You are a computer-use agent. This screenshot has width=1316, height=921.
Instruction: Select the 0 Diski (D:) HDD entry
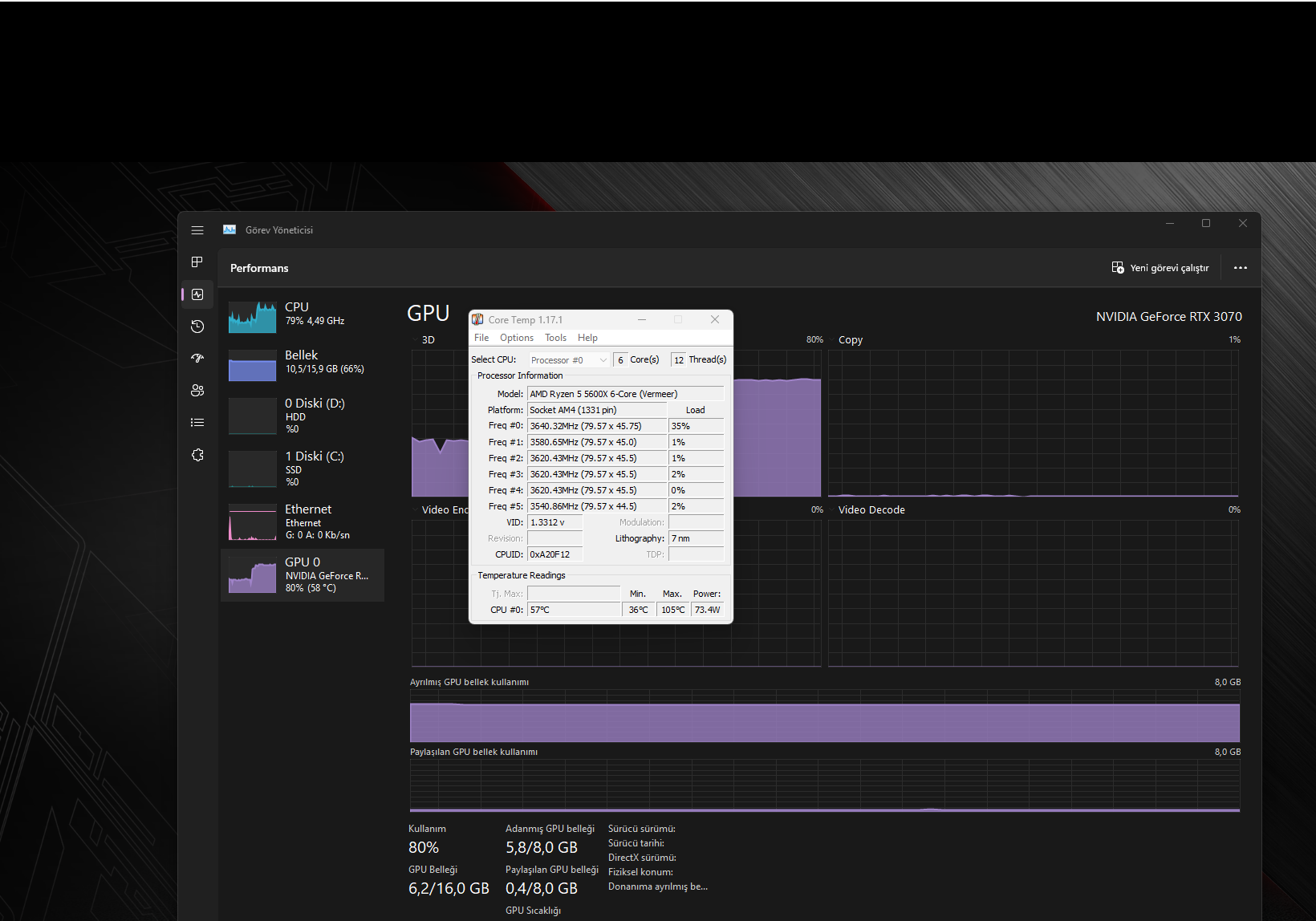click(x=303, y=416)
